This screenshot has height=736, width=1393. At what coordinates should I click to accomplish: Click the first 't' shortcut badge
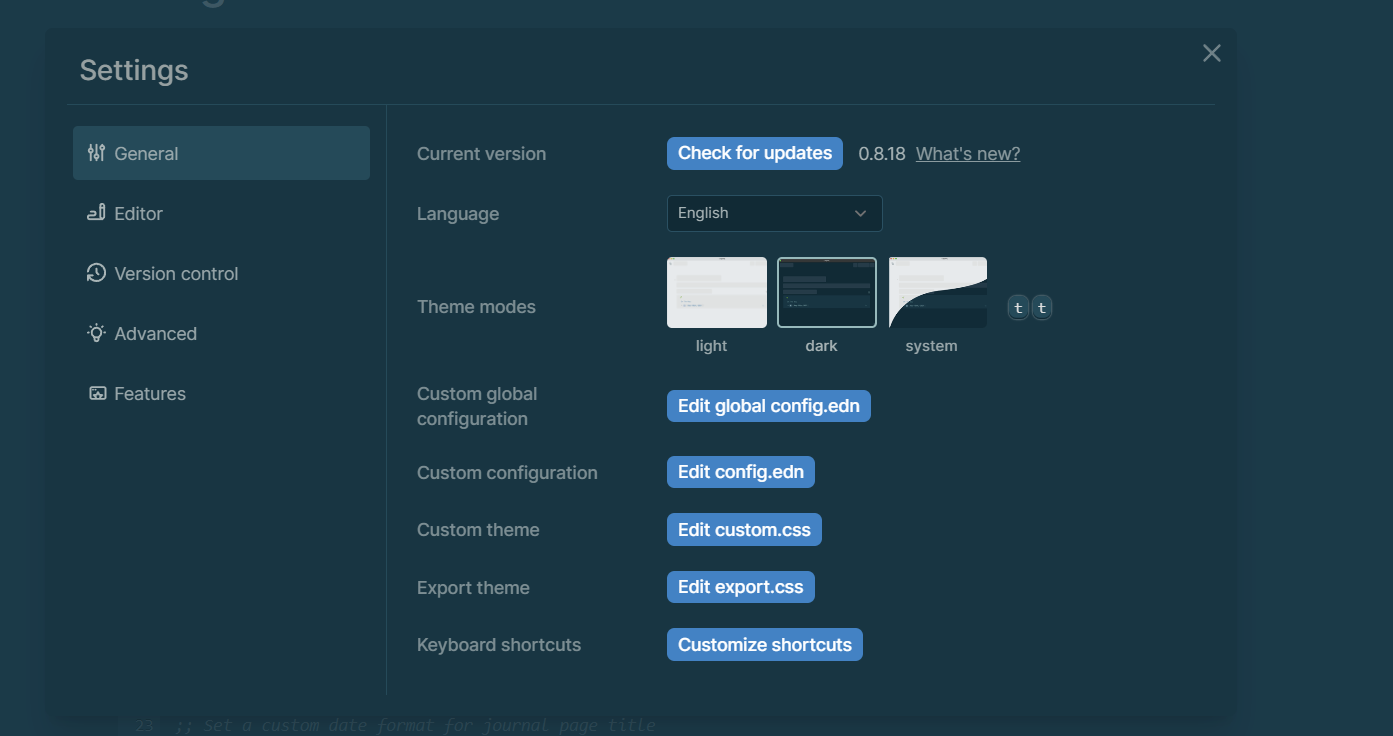[1017, 307]
